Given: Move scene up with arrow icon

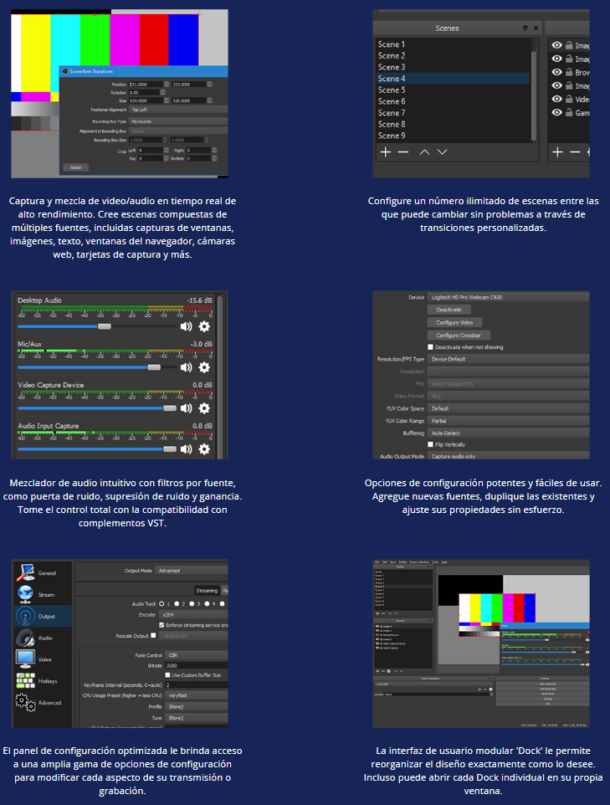Looking at the screenshot, I should click(424, 152).
